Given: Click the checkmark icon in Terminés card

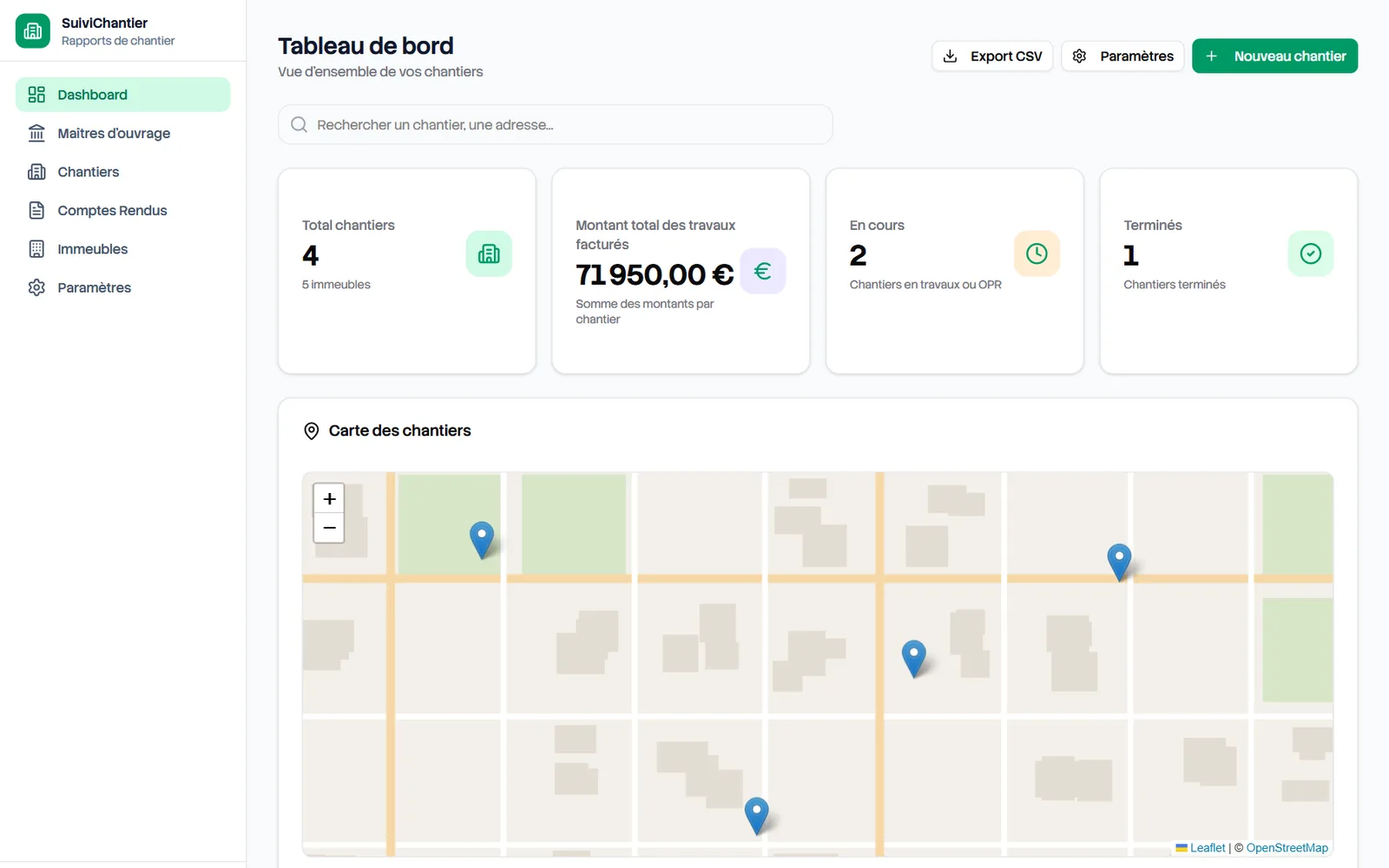Looking at the screenshot, I should [1311, 253].
